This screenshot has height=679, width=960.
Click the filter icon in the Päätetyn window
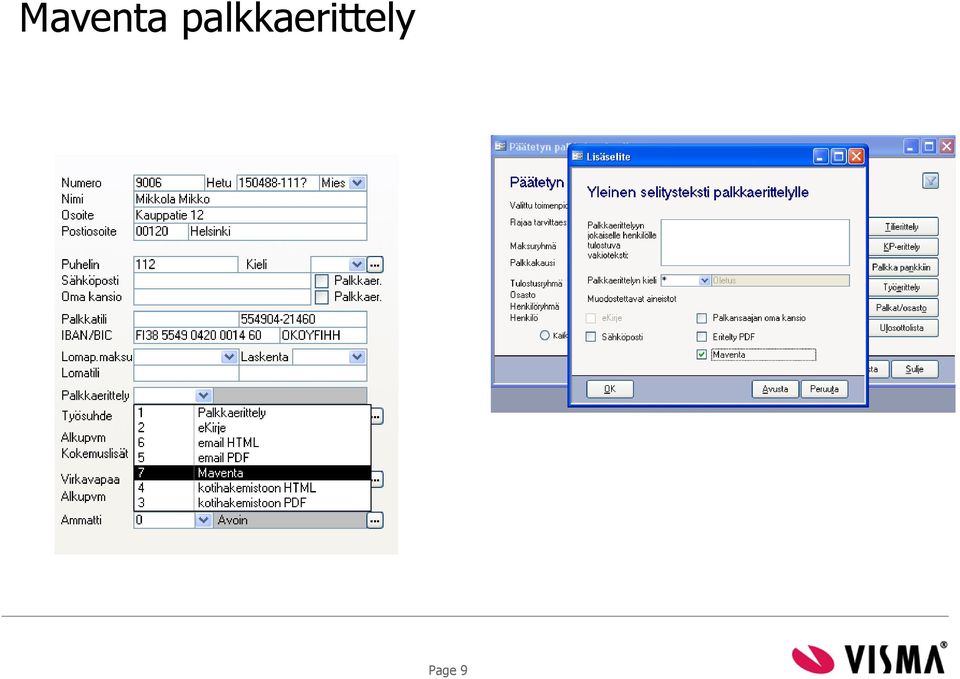(x=930, y=181)
